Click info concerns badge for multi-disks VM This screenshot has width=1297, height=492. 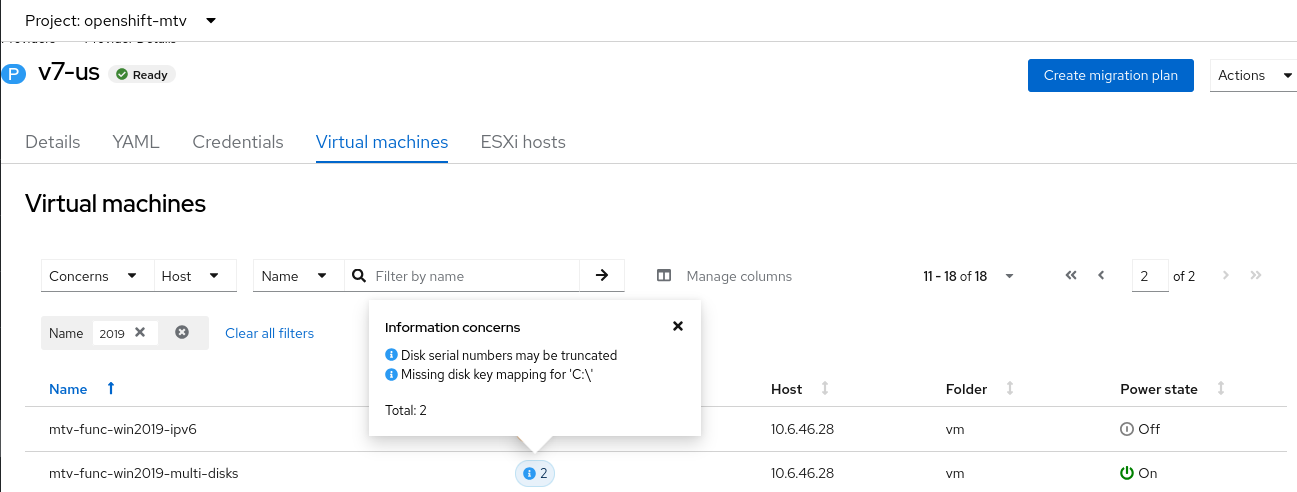pyautogui.click(x=535, y=473)
